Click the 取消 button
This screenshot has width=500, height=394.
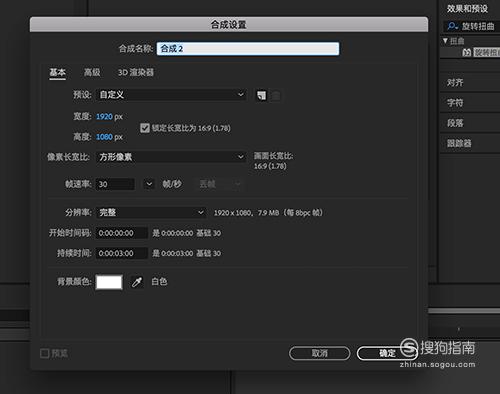pos(319,353)
